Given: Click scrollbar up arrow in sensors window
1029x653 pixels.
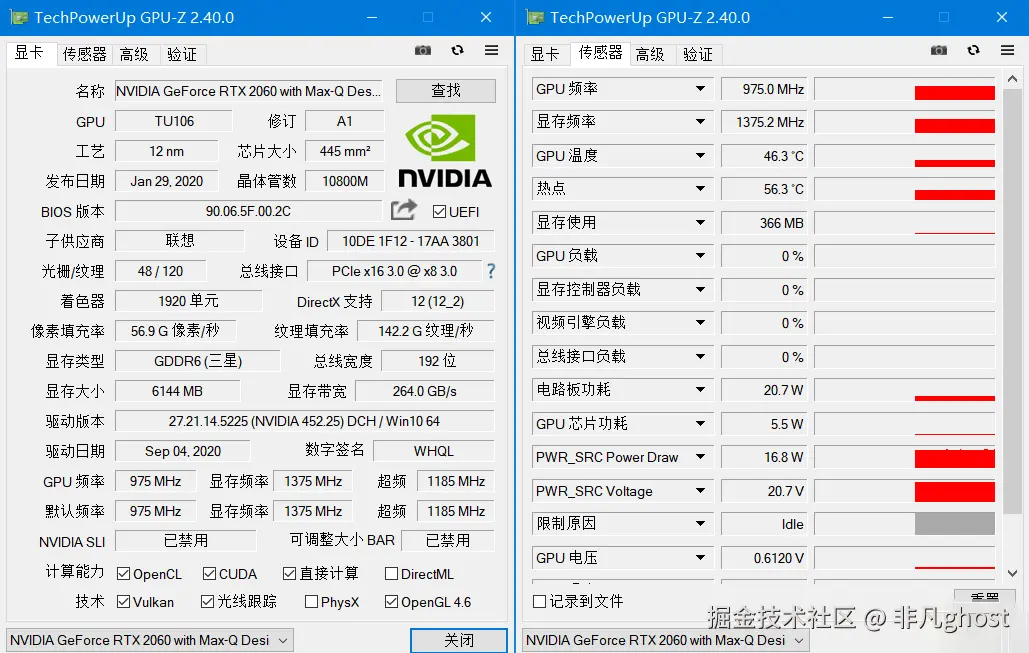Looking at the screenshot, I should (1013, 79).
